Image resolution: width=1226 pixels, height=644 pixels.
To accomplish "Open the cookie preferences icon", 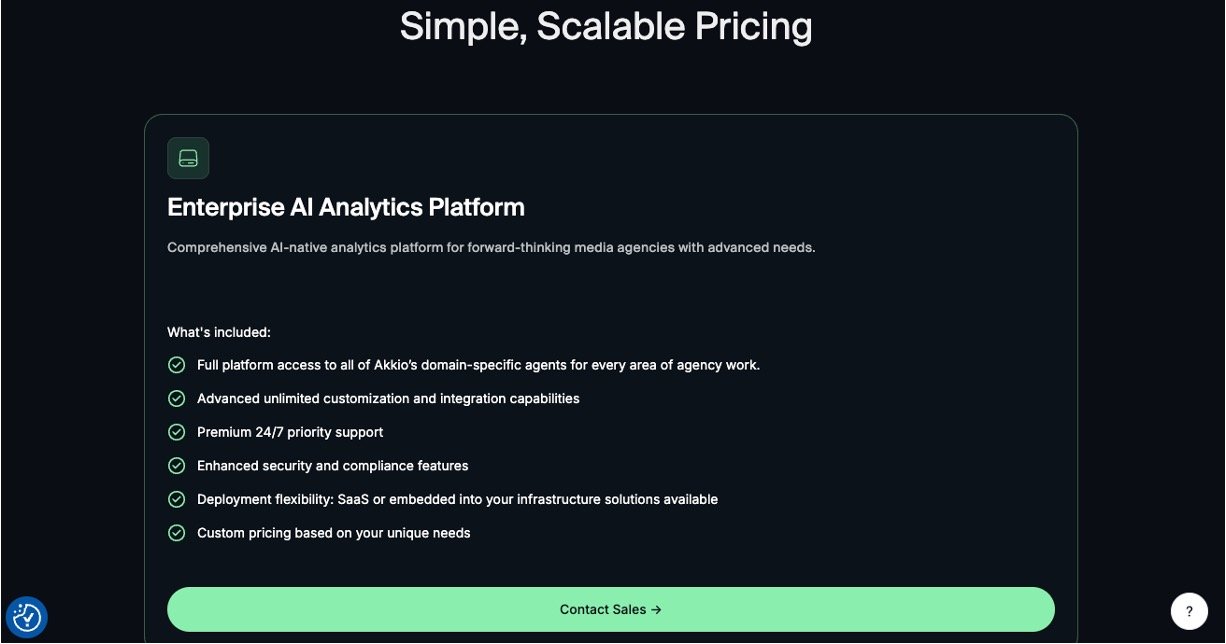I will pyautogui.click(x=27, y=617).
